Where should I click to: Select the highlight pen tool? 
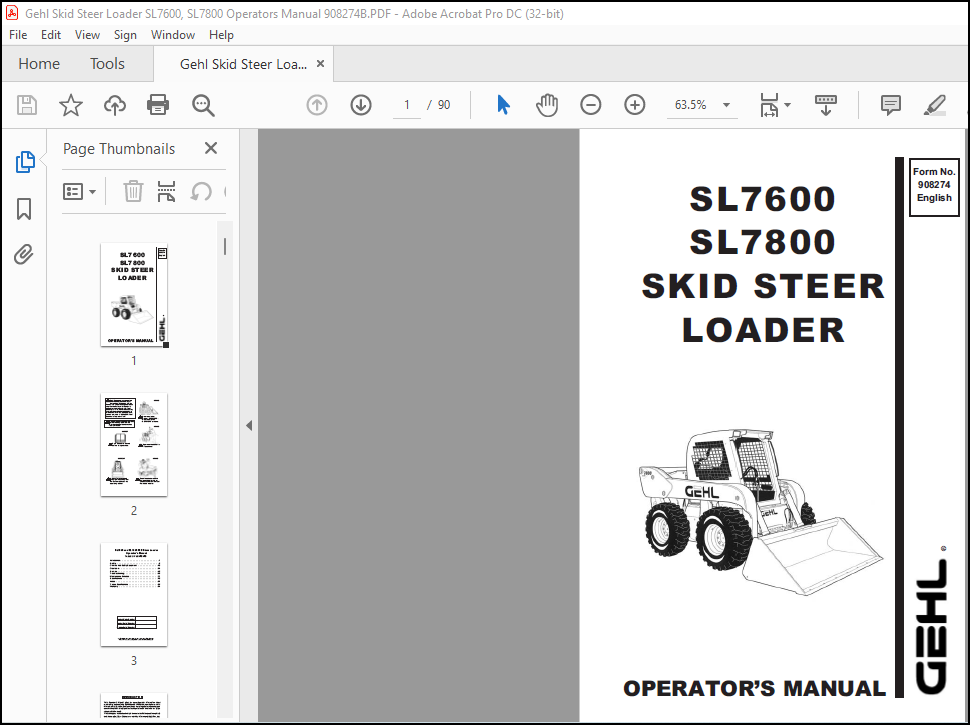tap(935, 105)
